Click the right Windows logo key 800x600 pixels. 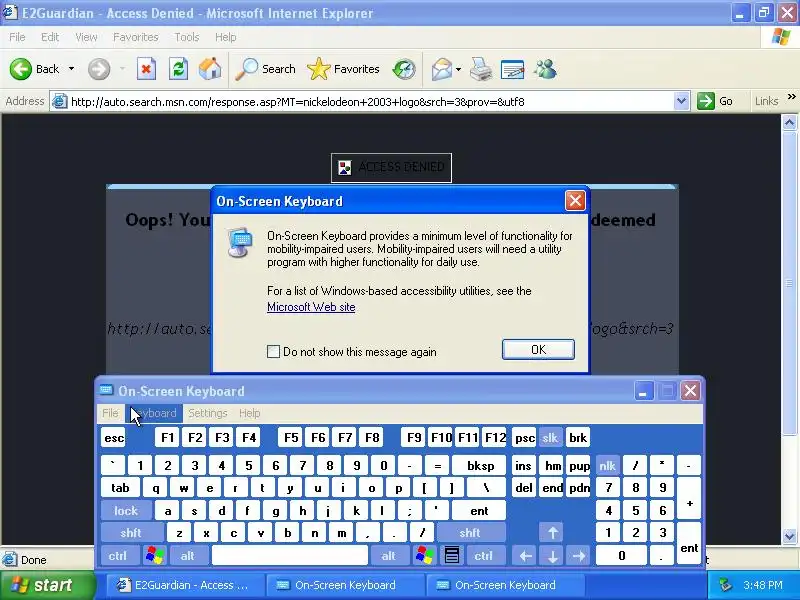pyautogui.click(x=424, y=556)
